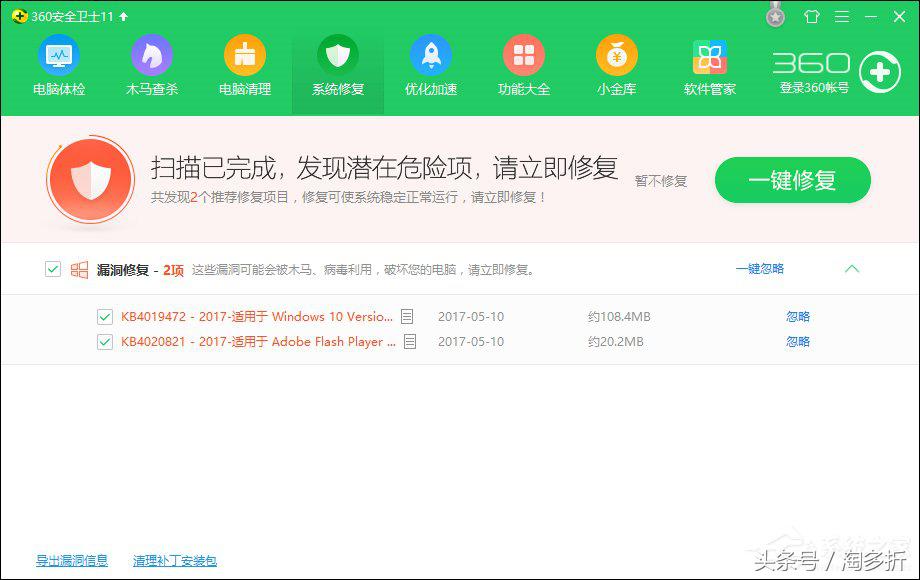The height and width of the screenshot is (580, 920).
Task: Switch to 优化加速 speedup
Action: coord(430,67)
